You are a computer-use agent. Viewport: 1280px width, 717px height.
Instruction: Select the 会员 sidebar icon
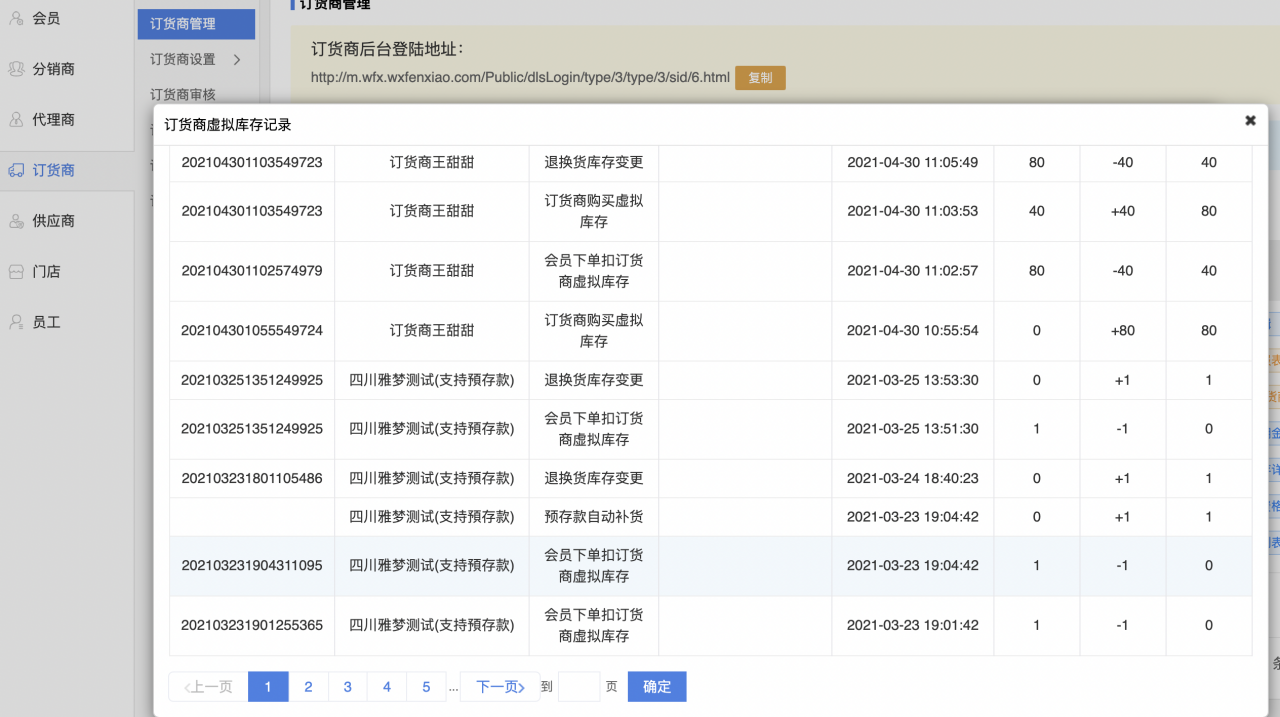(x=16, y=17)
